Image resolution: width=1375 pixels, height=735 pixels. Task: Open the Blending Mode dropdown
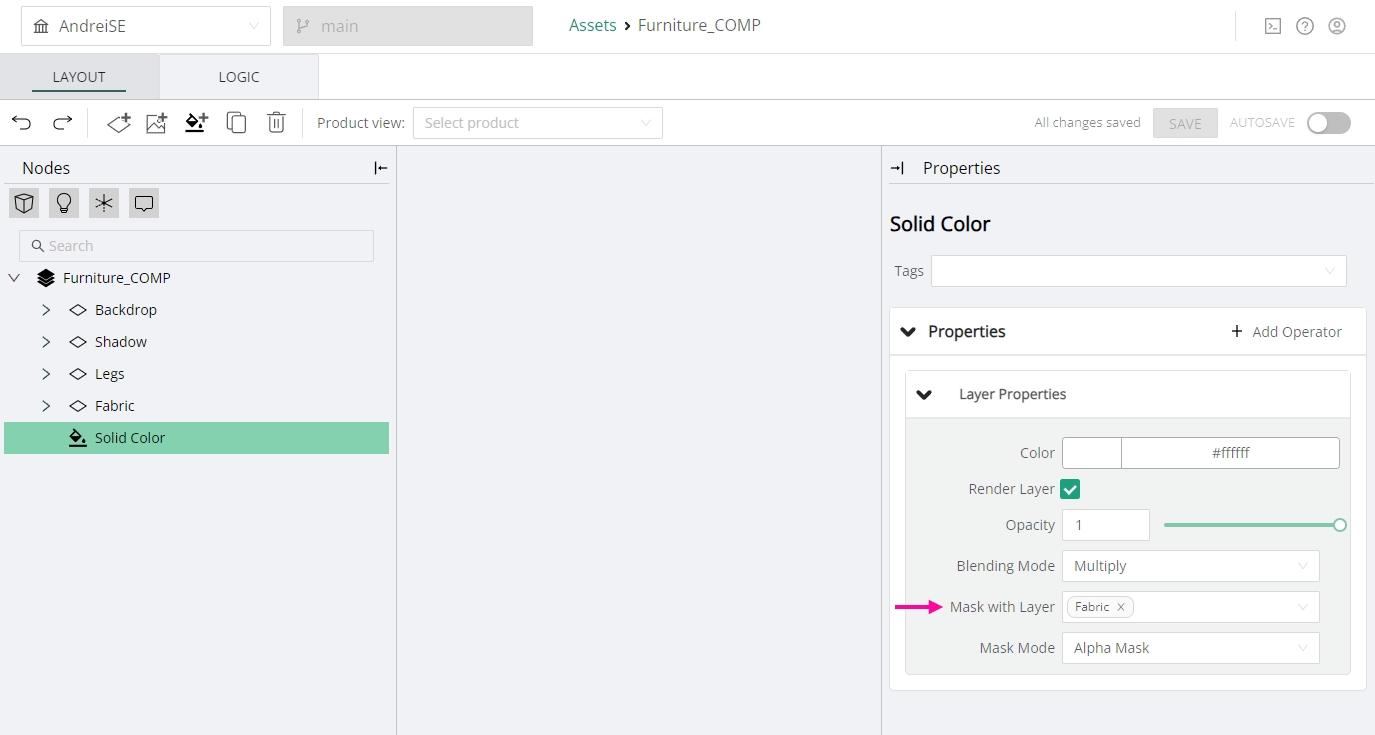[x=1190, y=566]
